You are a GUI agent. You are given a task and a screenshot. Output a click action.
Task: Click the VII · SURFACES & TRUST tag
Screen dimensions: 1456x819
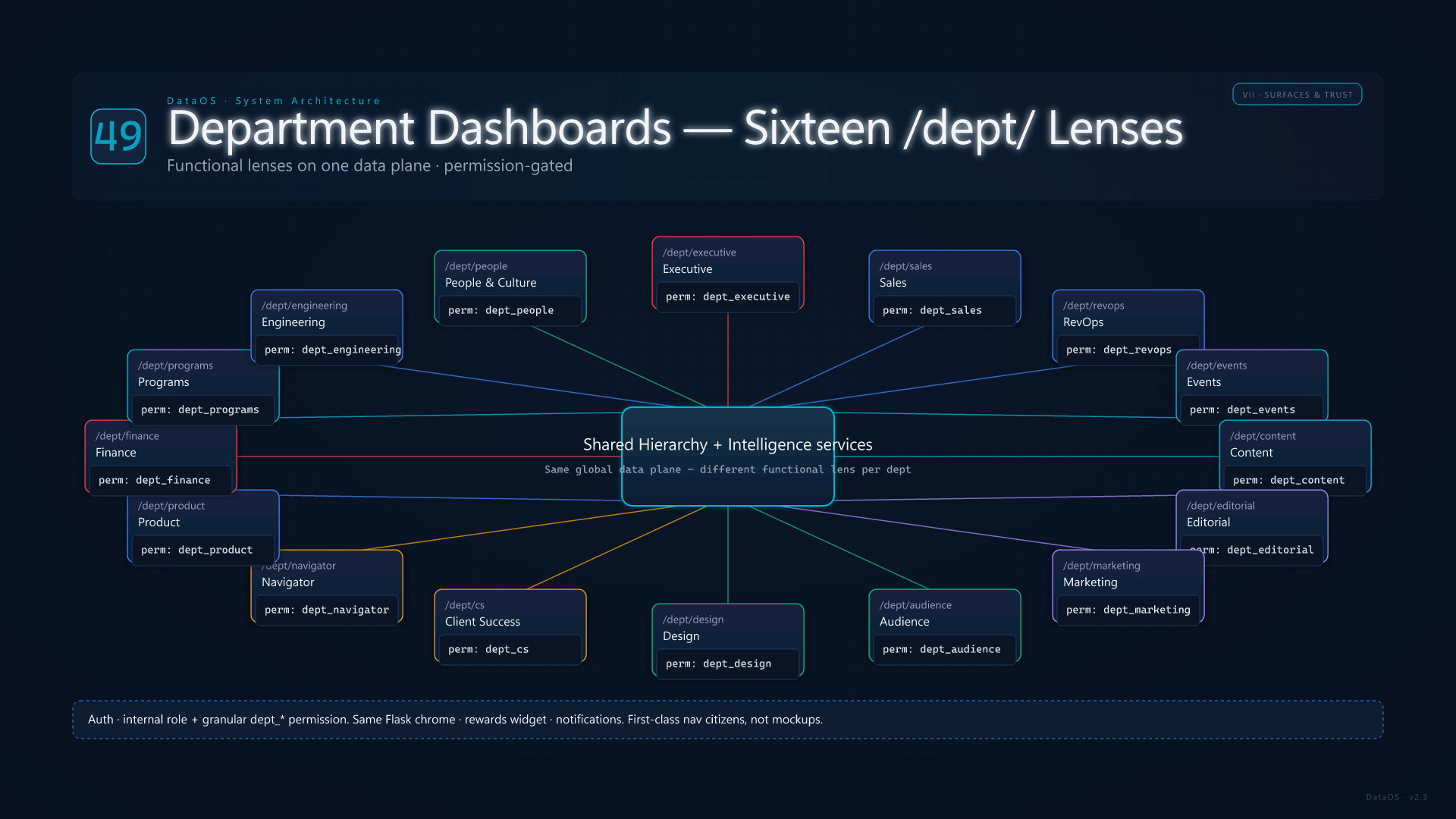[1298, 95]
